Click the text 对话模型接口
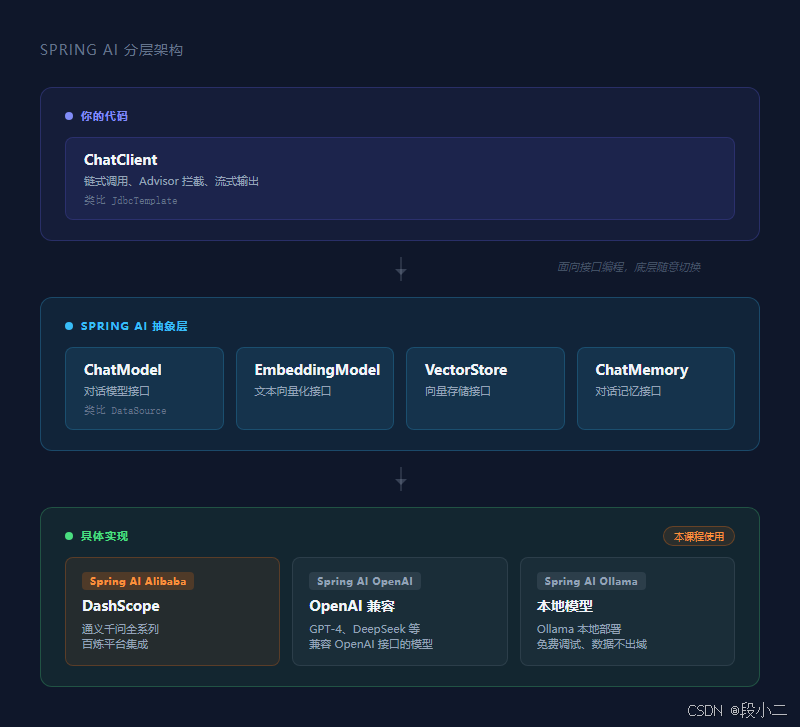Screen dimensions: 800x727 117,391
